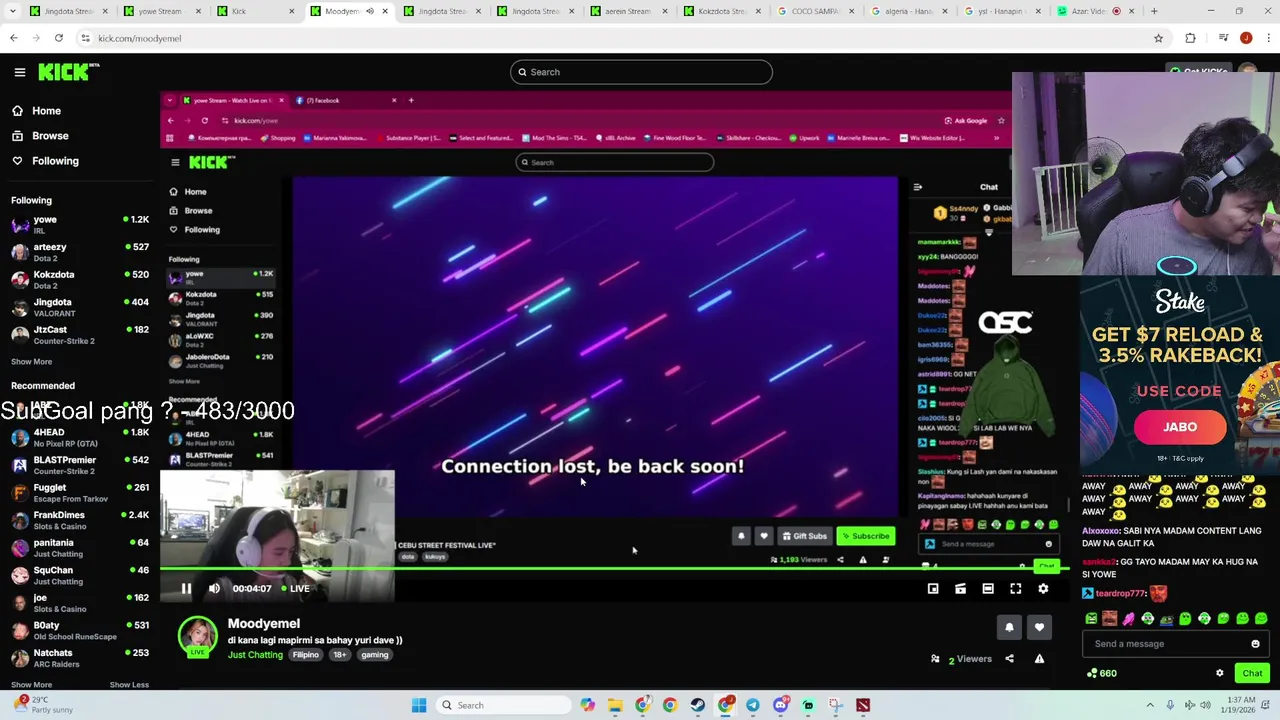Open FrankDimes recommended channel

[x=80, y=520]
